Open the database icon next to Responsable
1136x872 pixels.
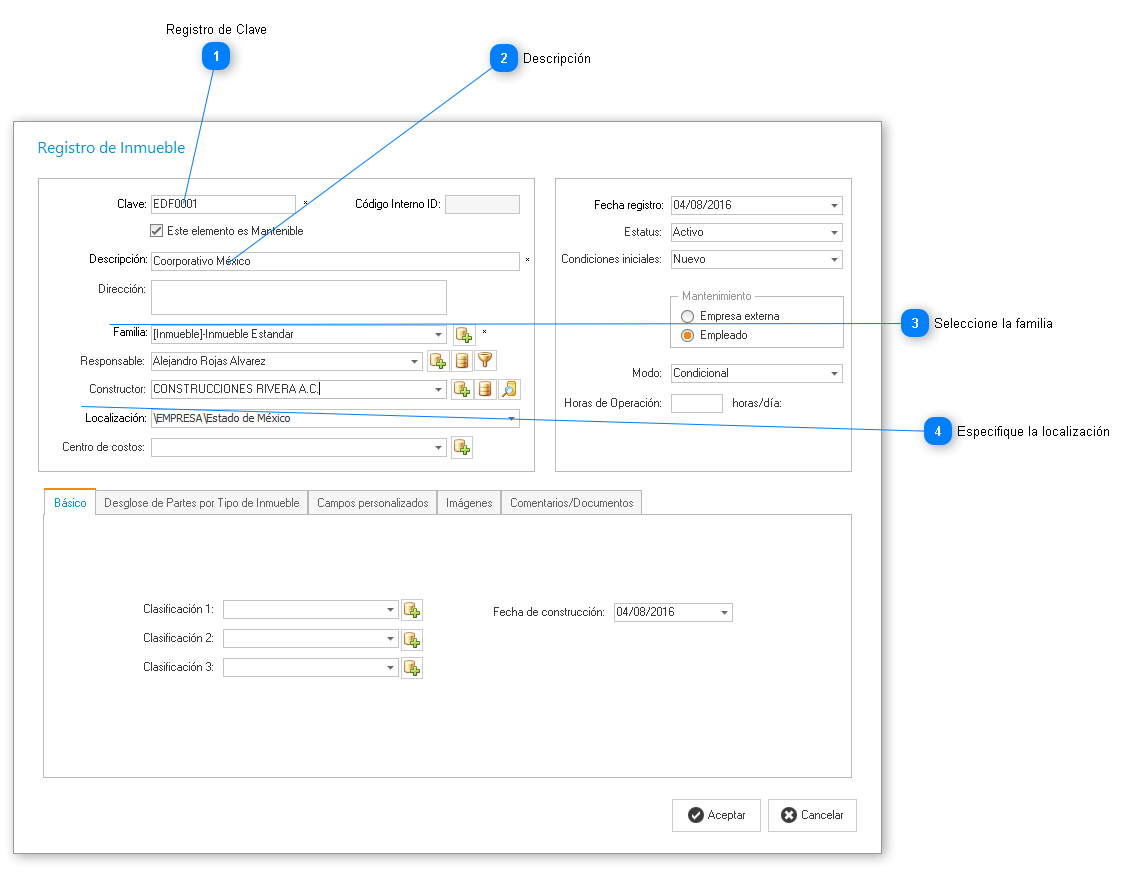pyautogui.click(x=461, y=361)
